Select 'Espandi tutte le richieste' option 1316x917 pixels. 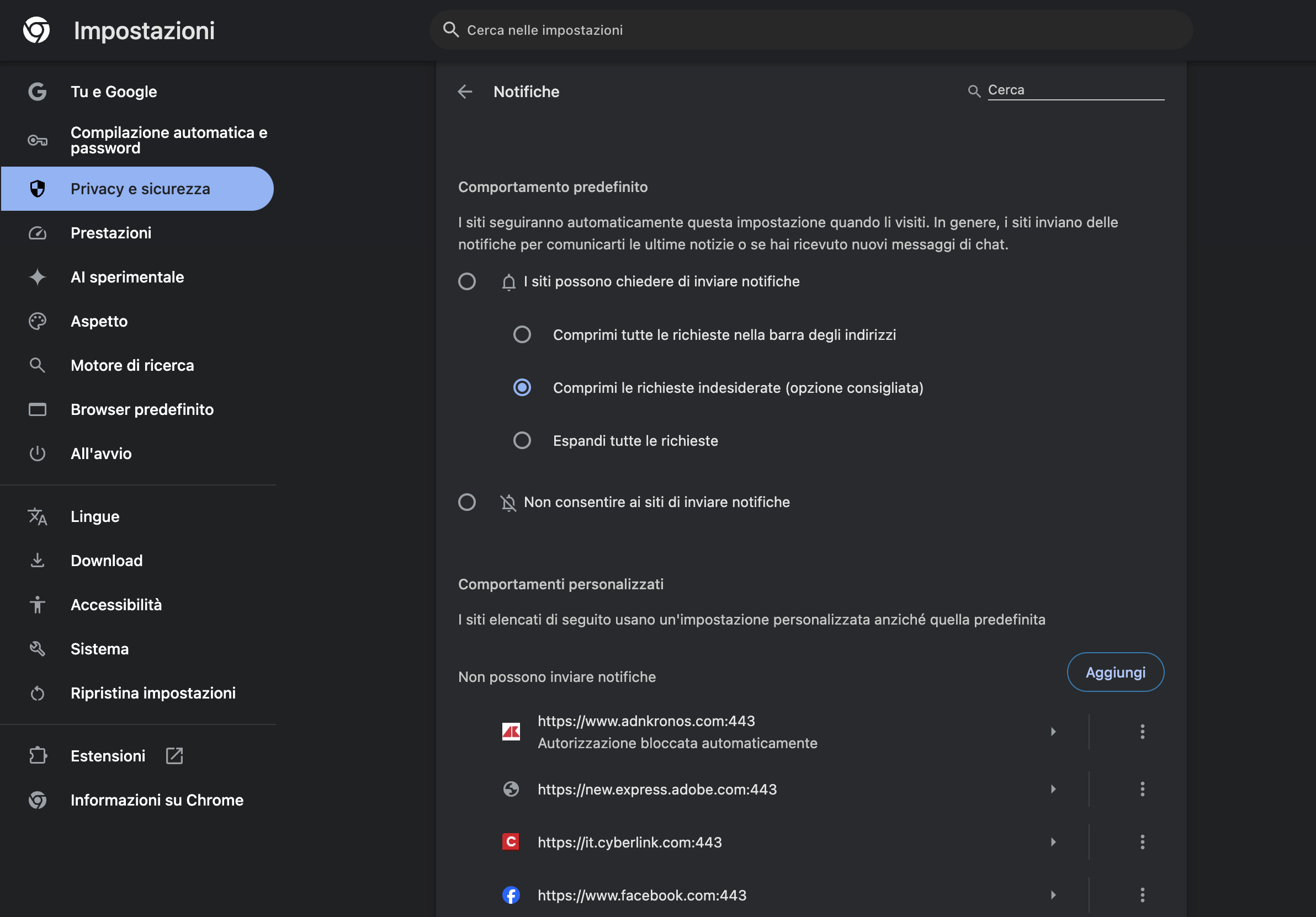point(522,440)
